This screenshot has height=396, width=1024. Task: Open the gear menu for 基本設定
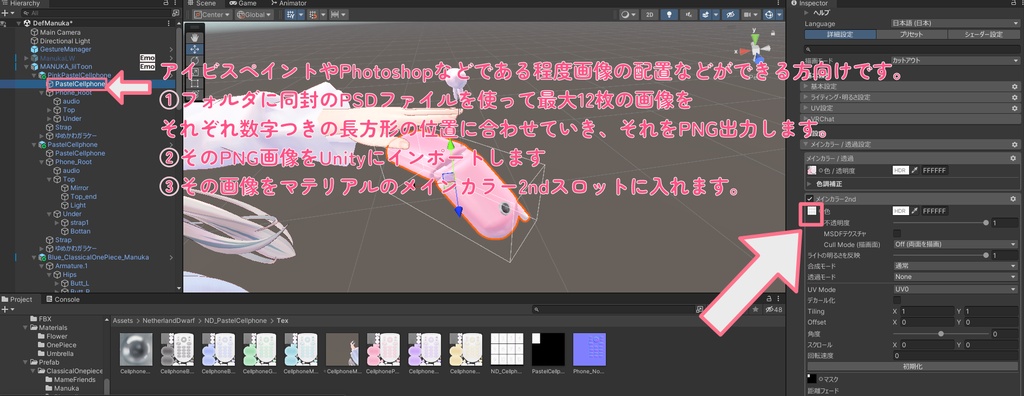click(x=1014, y=86)
